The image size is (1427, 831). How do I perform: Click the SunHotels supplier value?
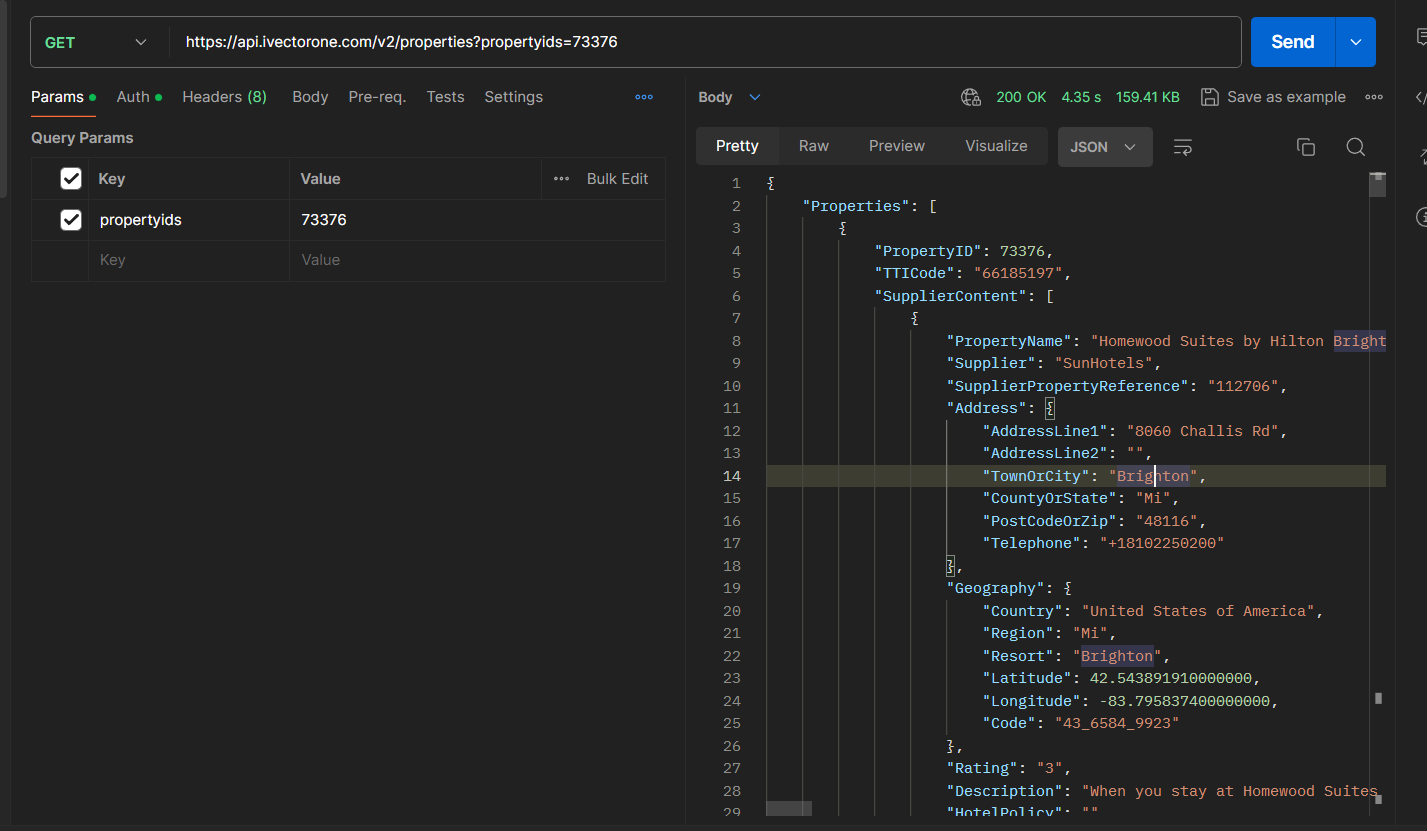(1103, 363)
